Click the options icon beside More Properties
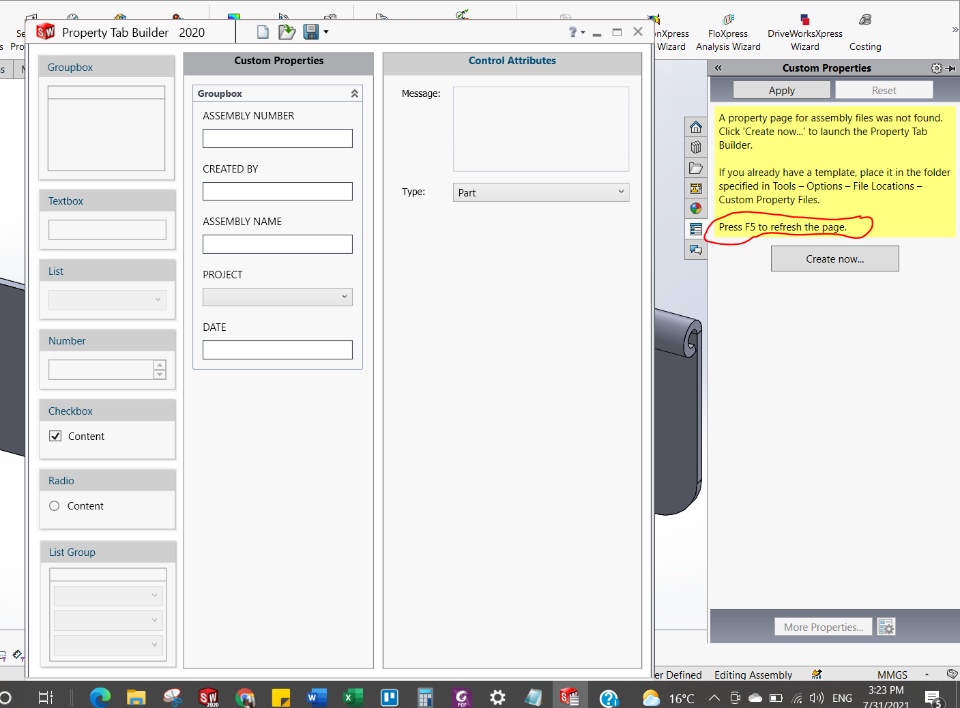960x708 pixels. [886, 627]
